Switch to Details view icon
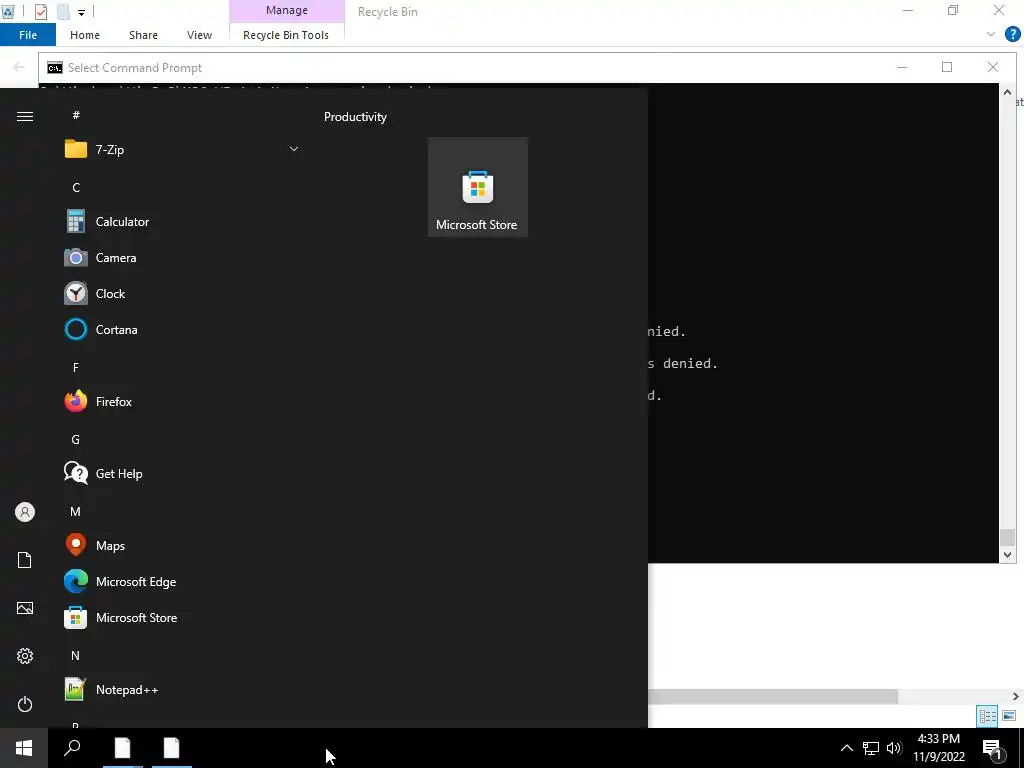Viewport: 1024px width, 768px height. click(x=987, y=716)
